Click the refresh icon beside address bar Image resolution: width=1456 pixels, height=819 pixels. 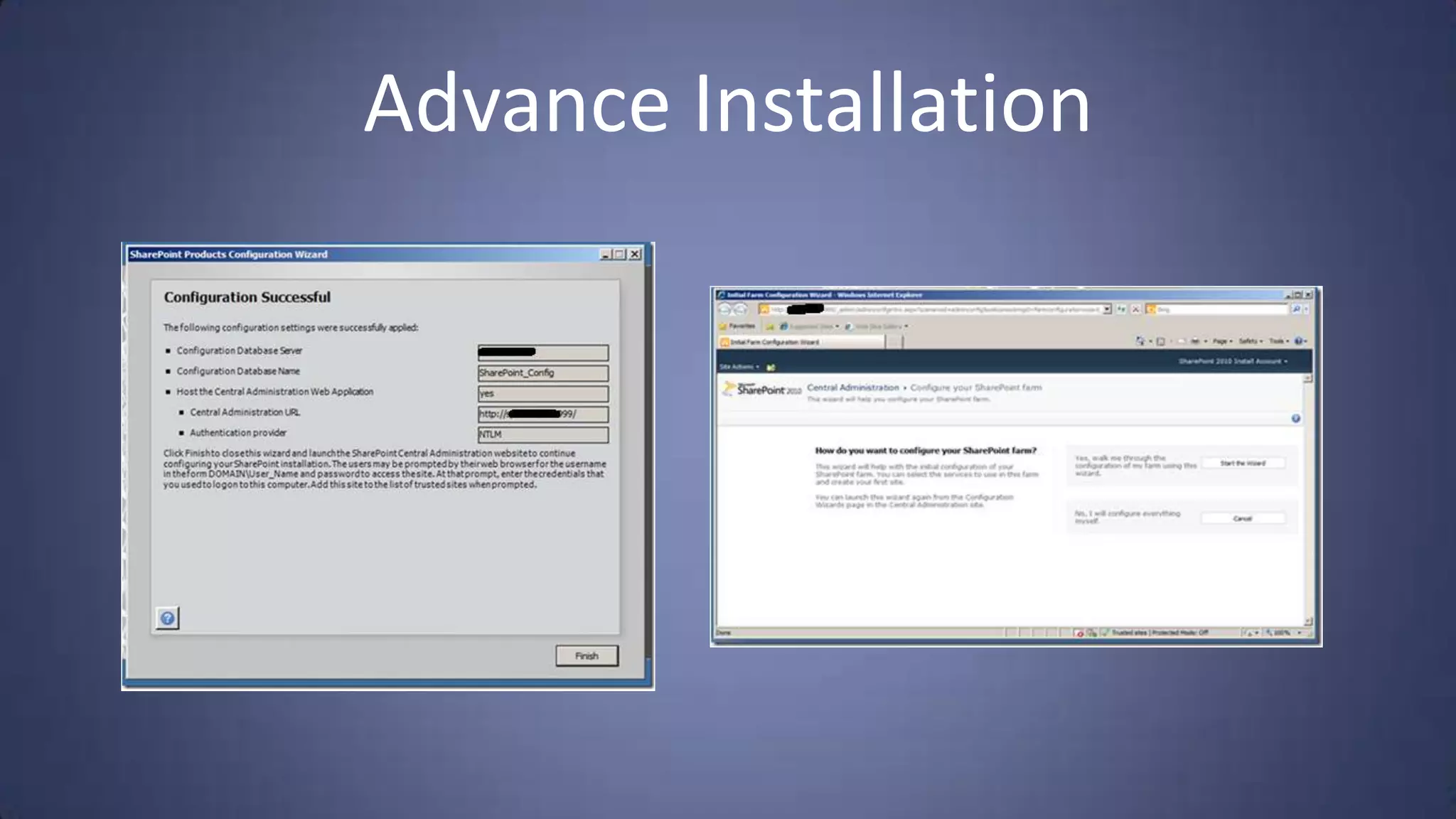point(1121,309)
